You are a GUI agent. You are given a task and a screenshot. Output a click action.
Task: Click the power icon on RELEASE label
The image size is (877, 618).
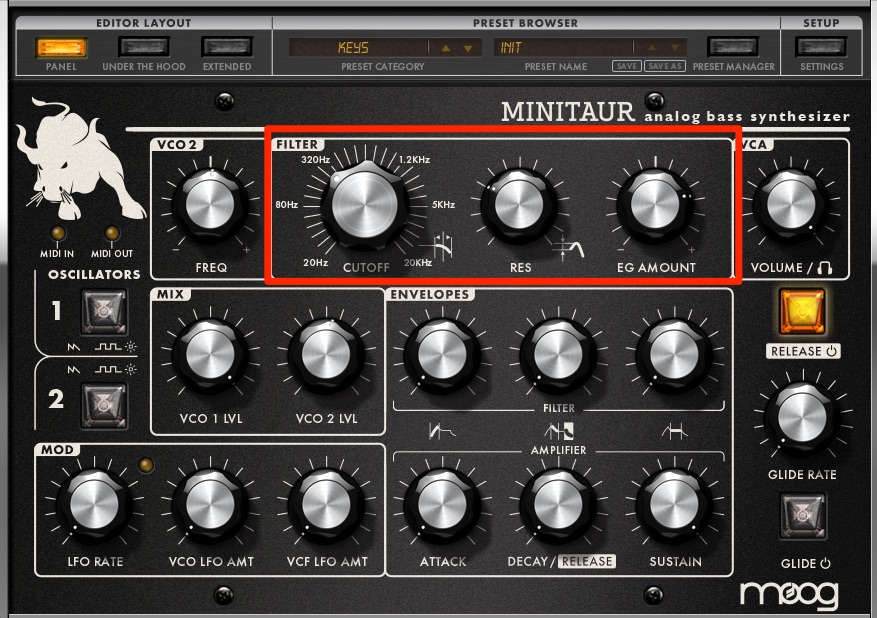click(x=831, y=351)
